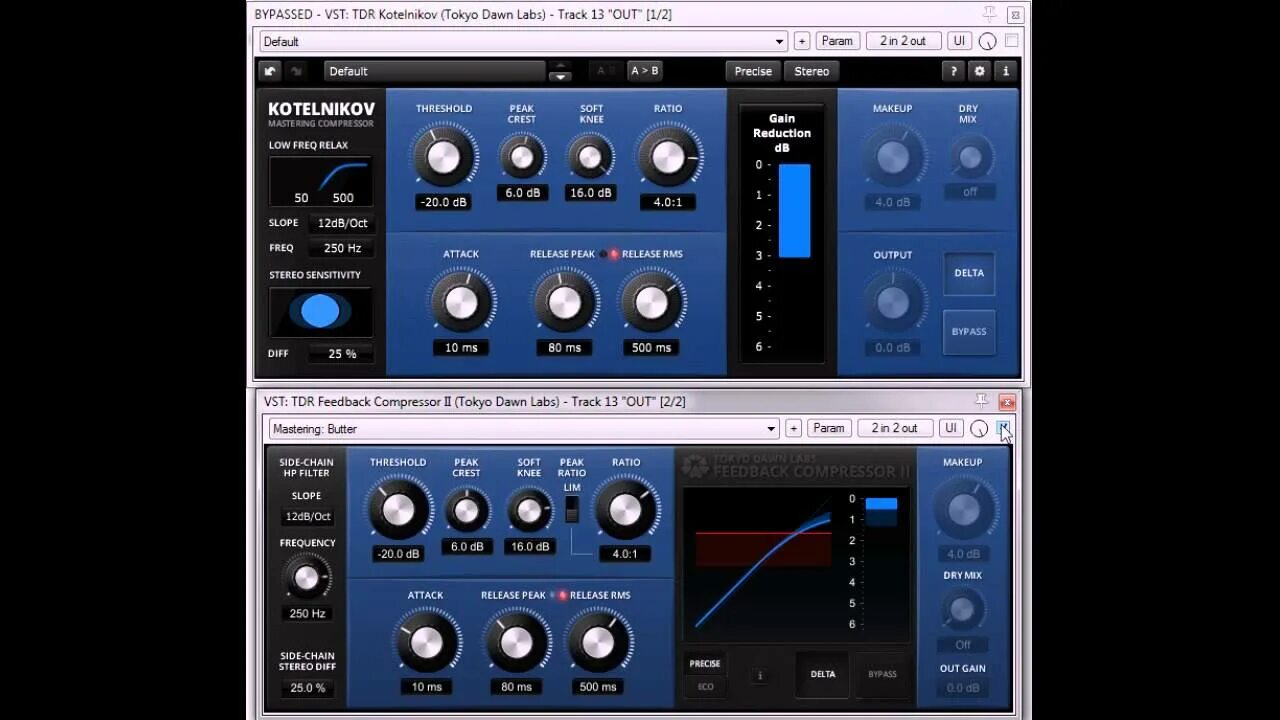
Task: Click the Kotelnikov Release Peak knob
Action: 564,302
